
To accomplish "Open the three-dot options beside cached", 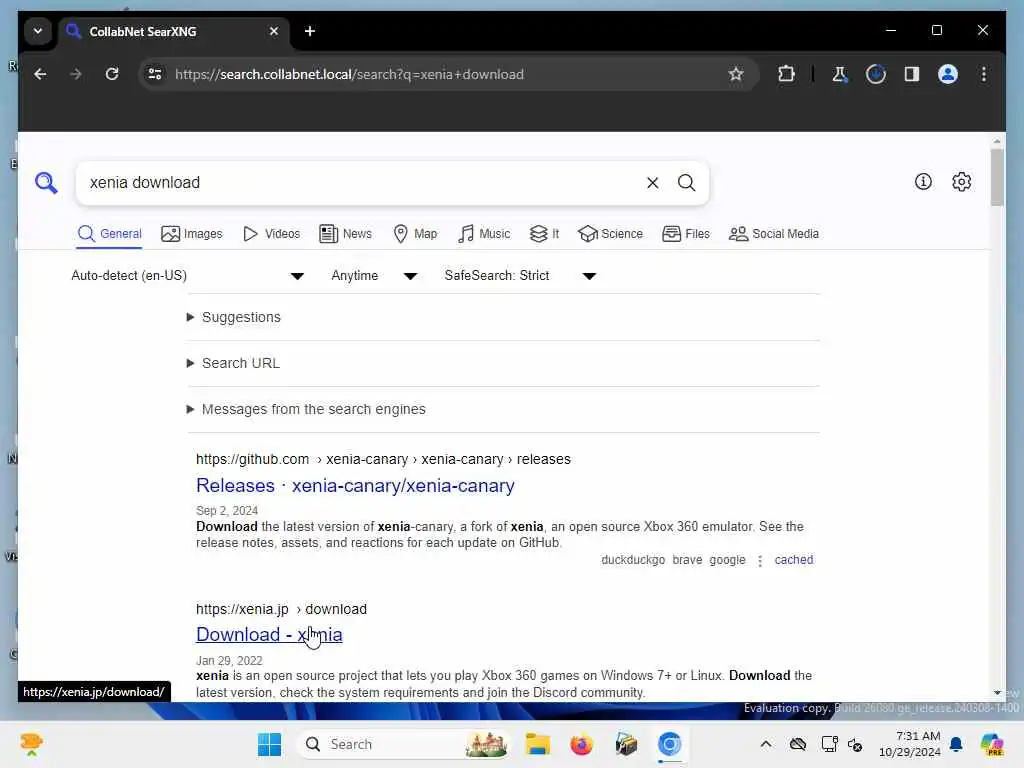I will [760, 561].
